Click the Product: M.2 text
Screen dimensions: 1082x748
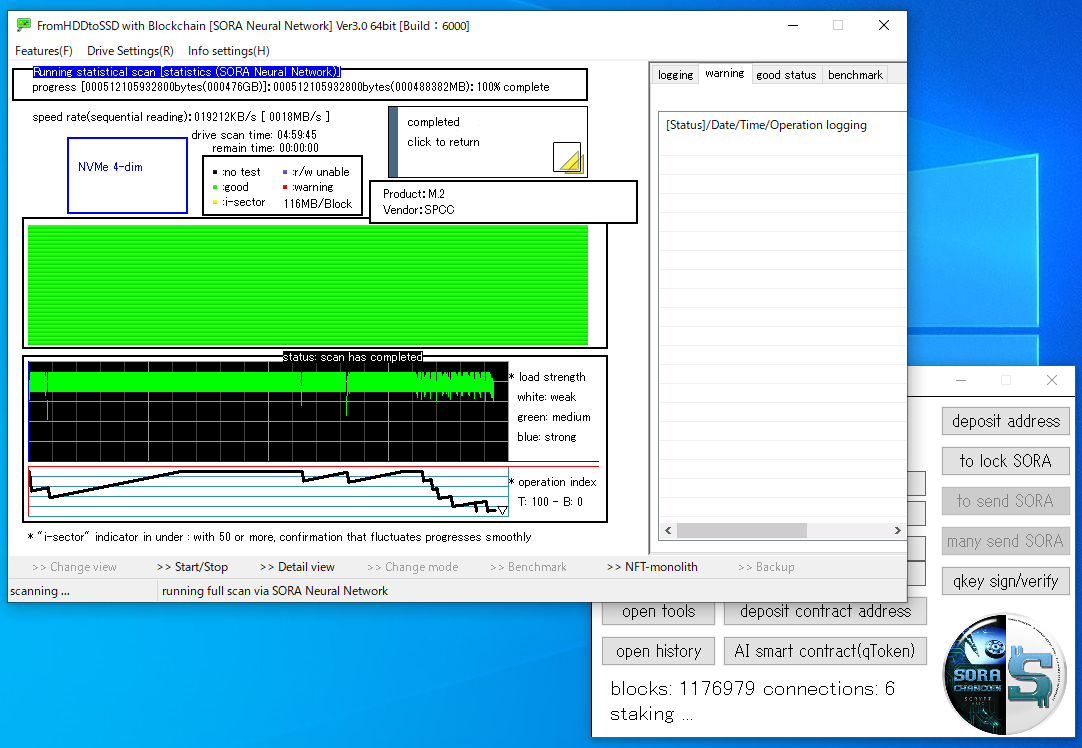(414, 194)
